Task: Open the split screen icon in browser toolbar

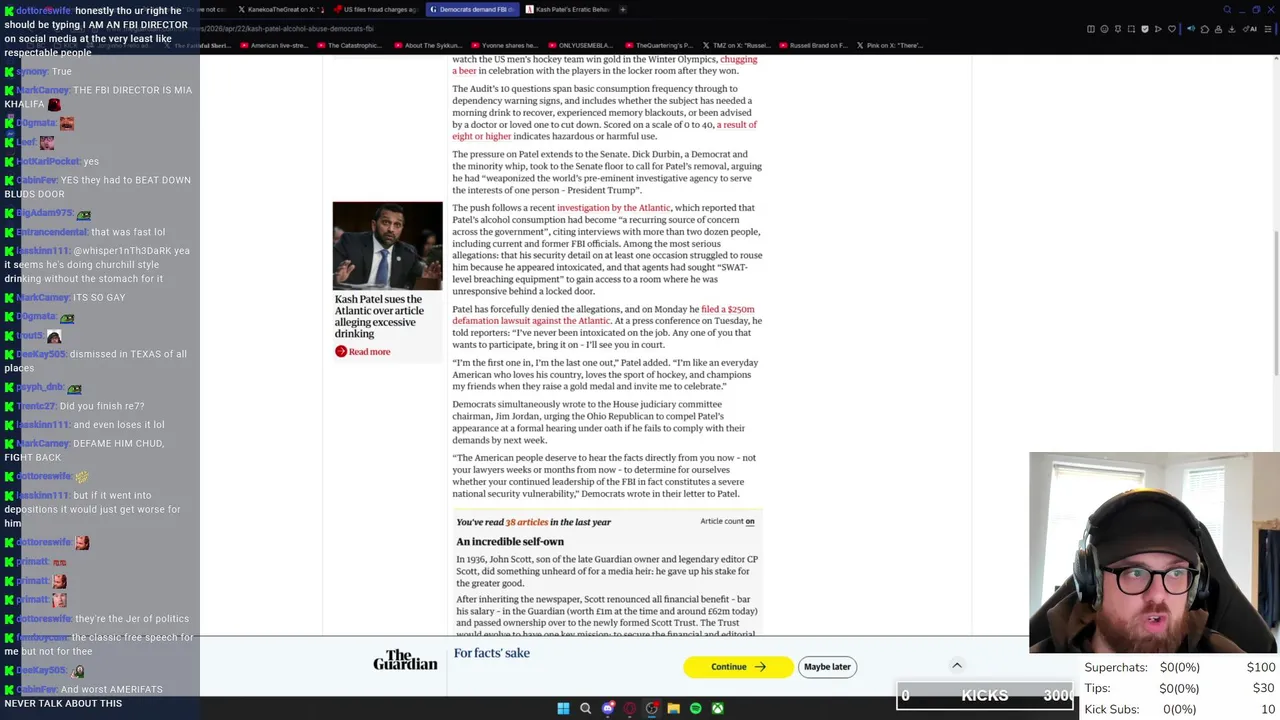Action: [x=1091, y=29]
